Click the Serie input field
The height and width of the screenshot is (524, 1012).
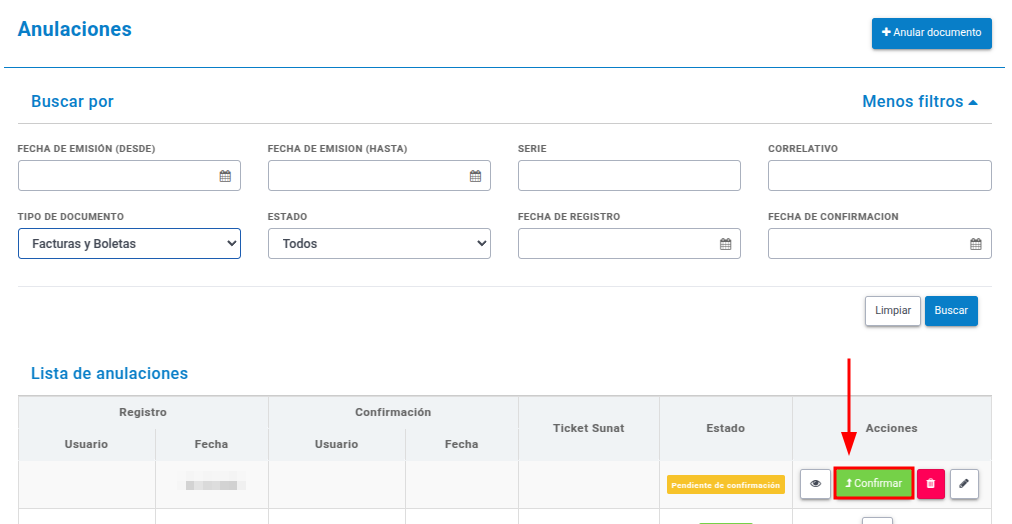pos(629,176)
